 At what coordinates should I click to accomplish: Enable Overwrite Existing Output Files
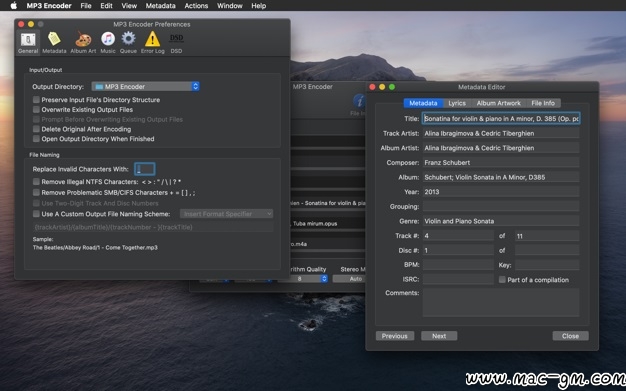pos(36,109)
